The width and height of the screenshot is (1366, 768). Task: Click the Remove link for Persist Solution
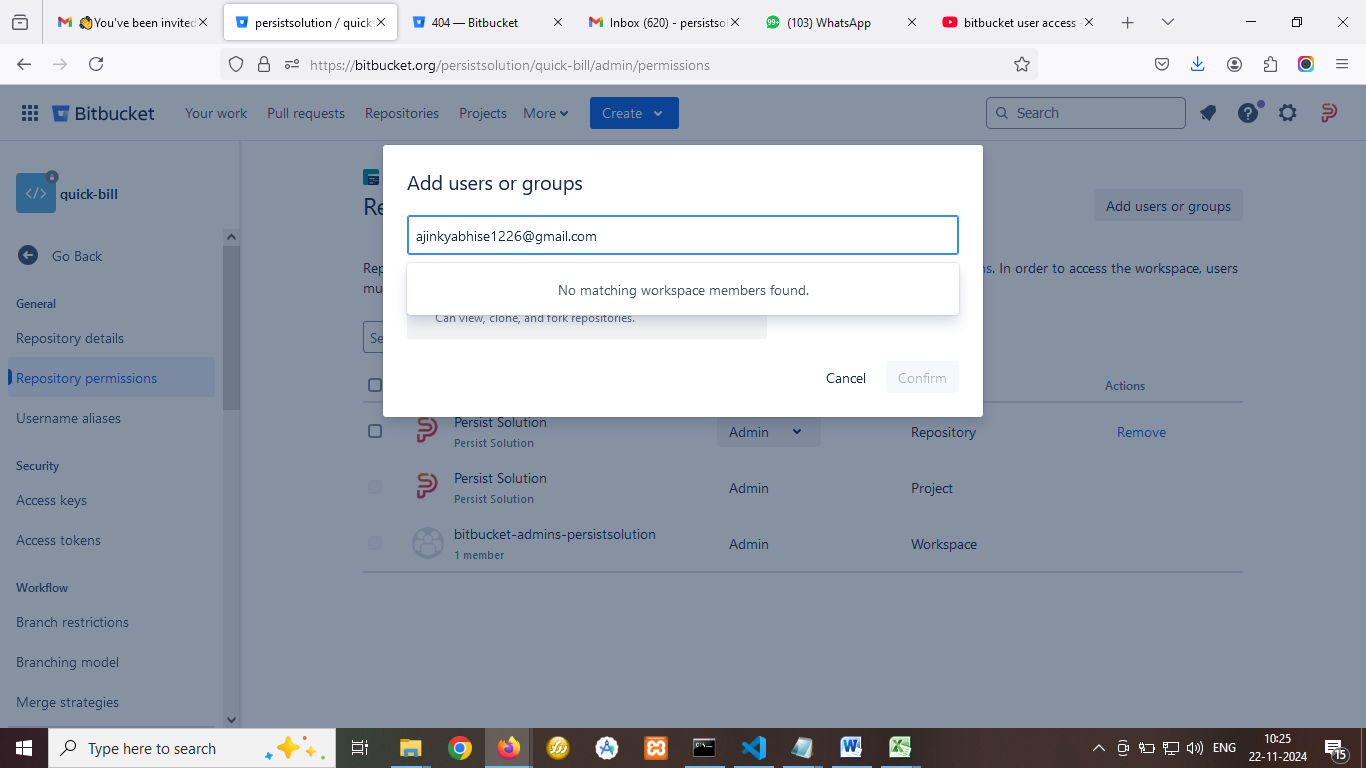(x=1141, y=432)
